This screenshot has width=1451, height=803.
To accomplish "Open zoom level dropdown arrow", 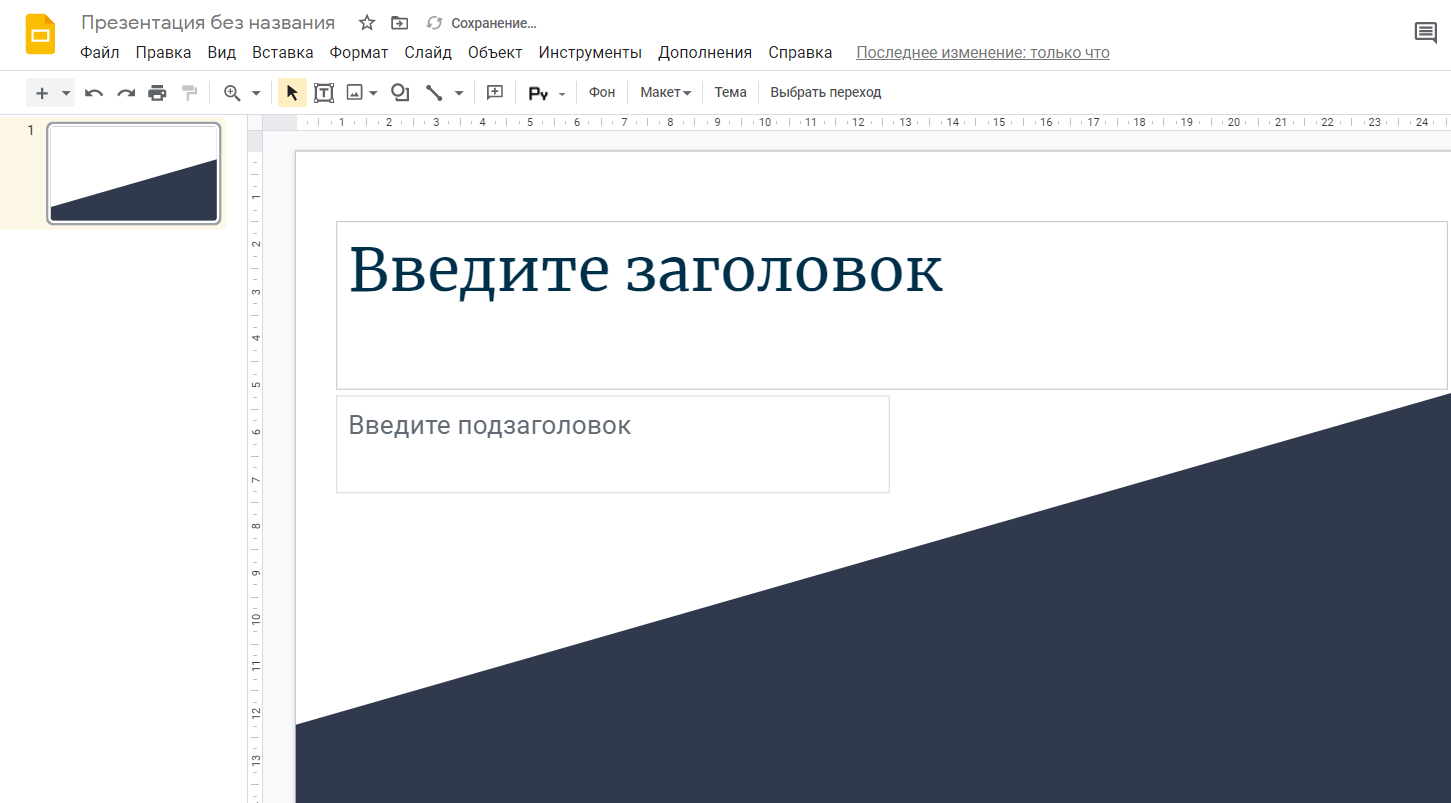I will tap(256, 93).
